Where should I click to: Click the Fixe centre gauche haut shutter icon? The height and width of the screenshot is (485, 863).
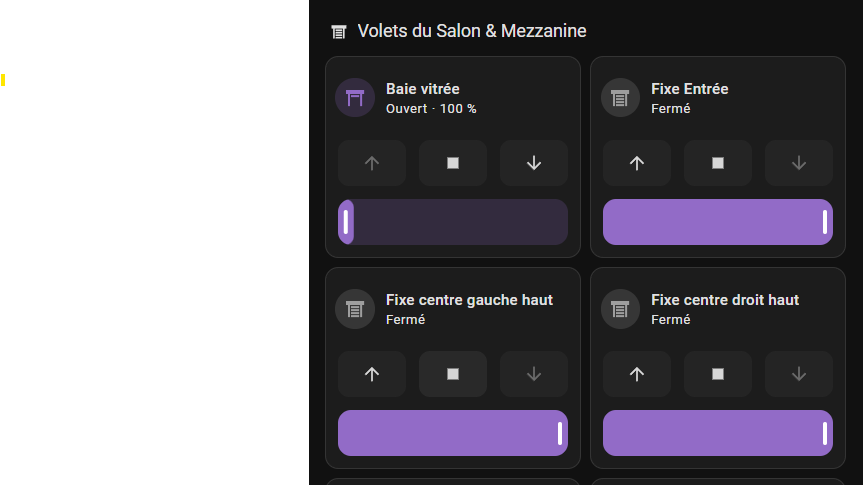tap(355, 309)
